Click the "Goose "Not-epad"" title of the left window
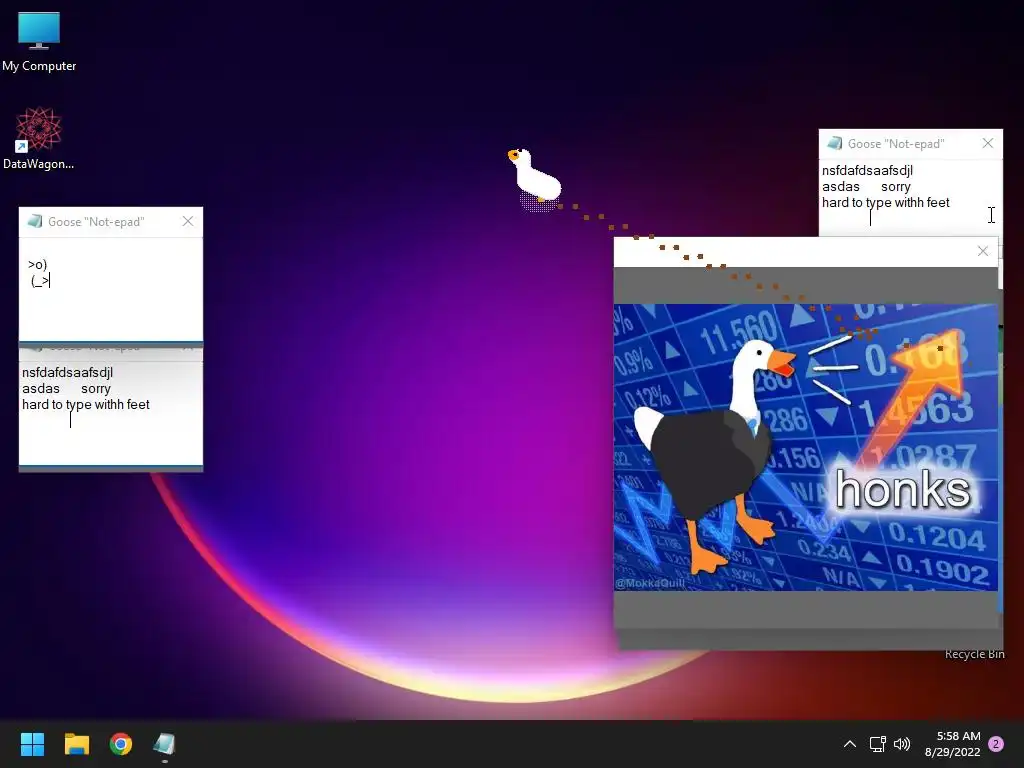Viewport: 1024px width, 768px height. (x=96, y=221)
